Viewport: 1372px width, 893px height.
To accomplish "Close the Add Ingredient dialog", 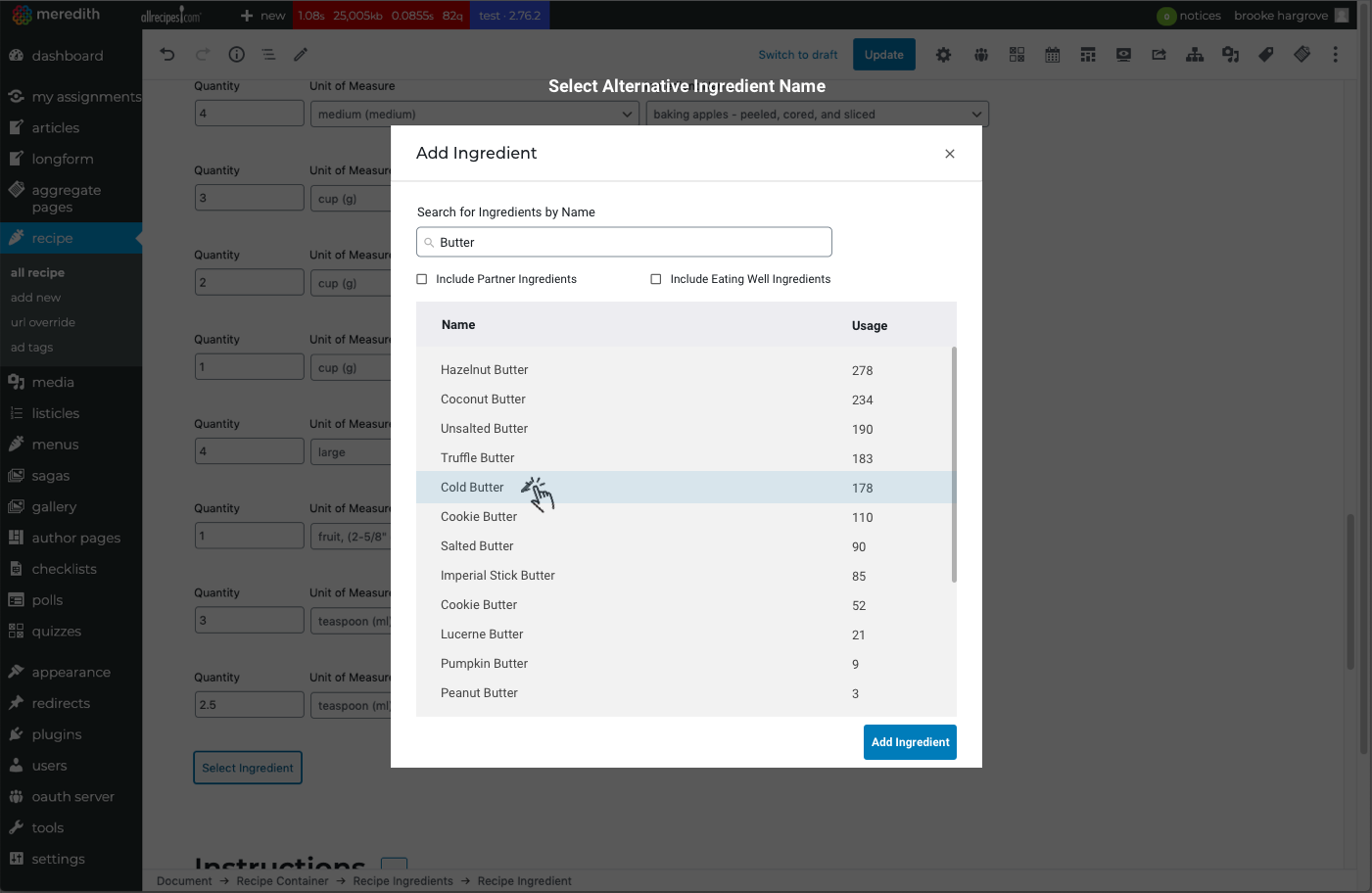I will (950, 154).
